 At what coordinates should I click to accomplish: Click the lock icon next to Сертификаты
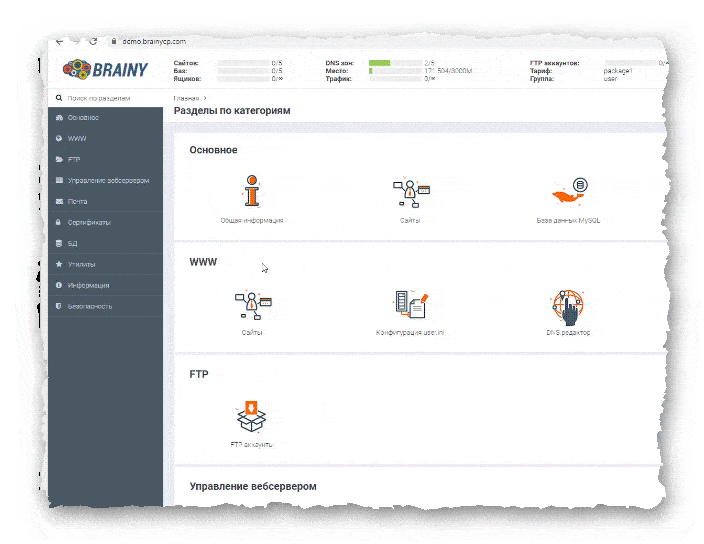[x=58, y=222]
